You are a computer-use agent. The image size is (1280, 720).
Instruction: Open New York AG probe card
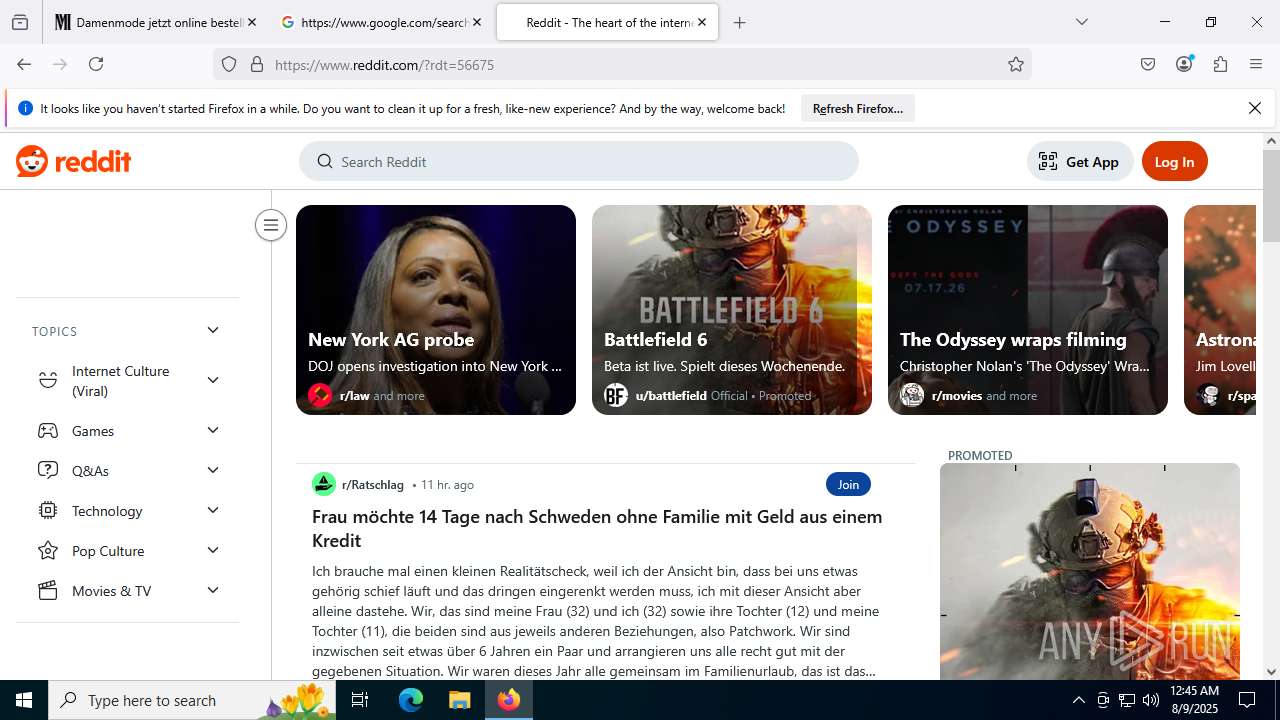[436, 310]
